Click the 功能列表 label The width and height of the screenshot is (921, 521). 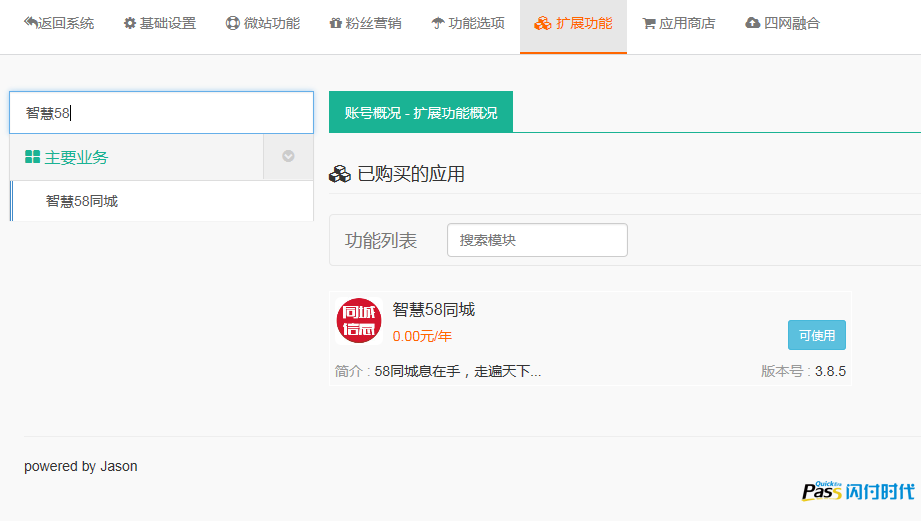tap(381, 240)
